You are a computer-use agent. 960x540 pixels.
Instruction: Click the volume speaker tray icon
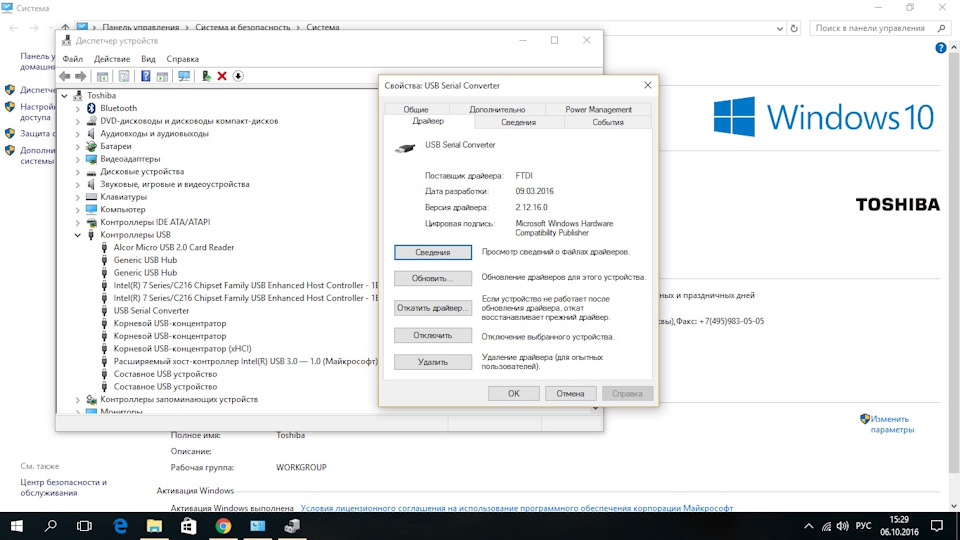pyautogui.click(x=842, y=526)
